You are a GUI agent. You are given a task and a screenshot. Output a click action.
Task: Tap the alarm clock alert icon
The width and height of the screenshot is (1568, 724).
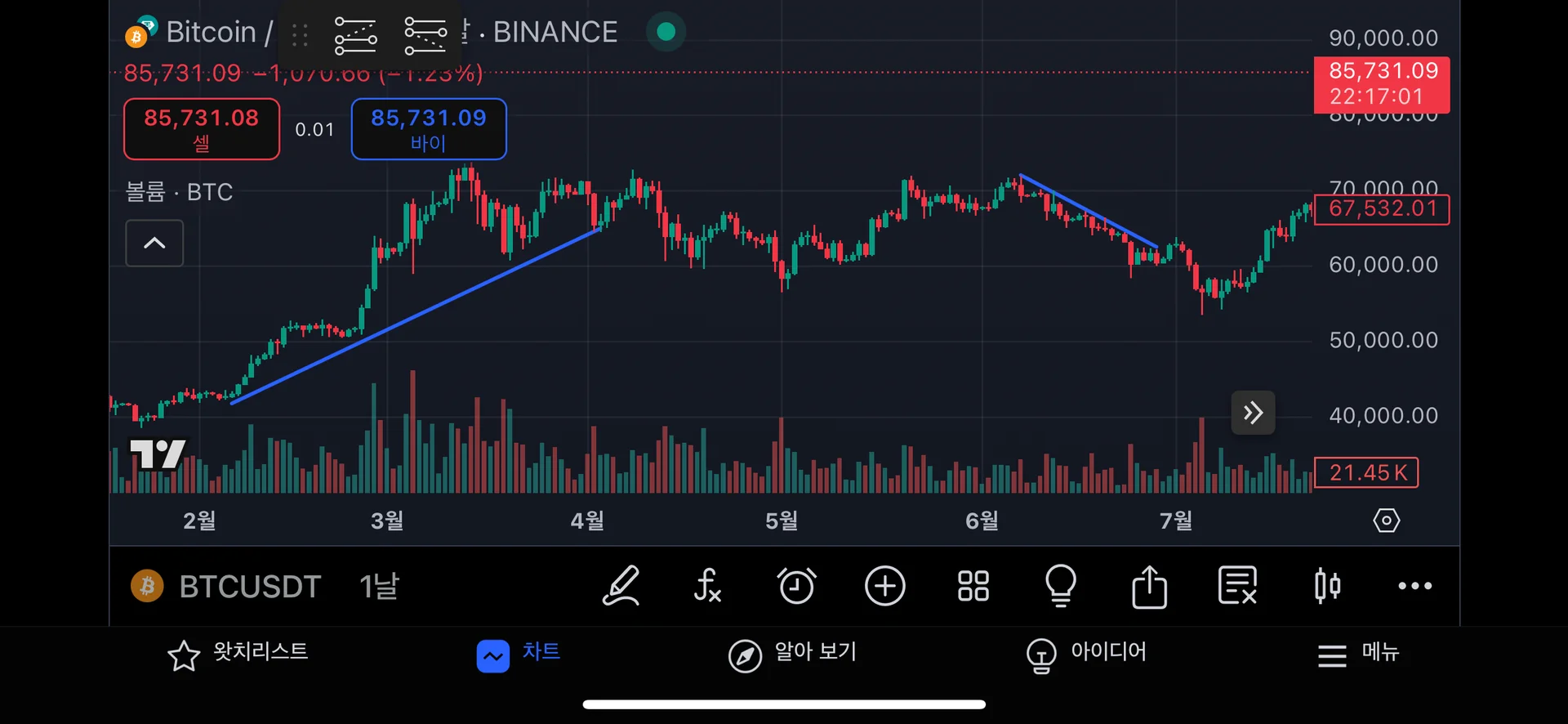(796, 586)
